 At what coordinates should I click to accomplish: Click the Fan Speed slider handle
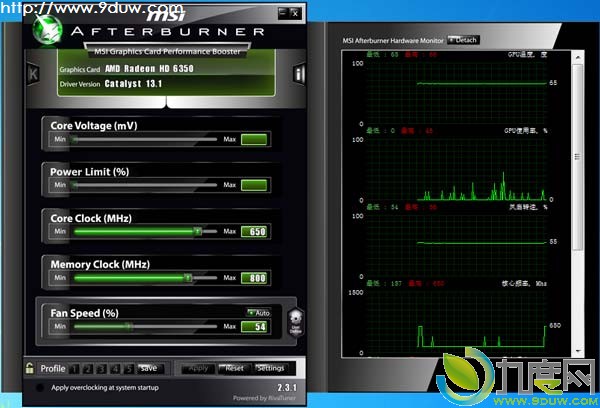point(129,326)
